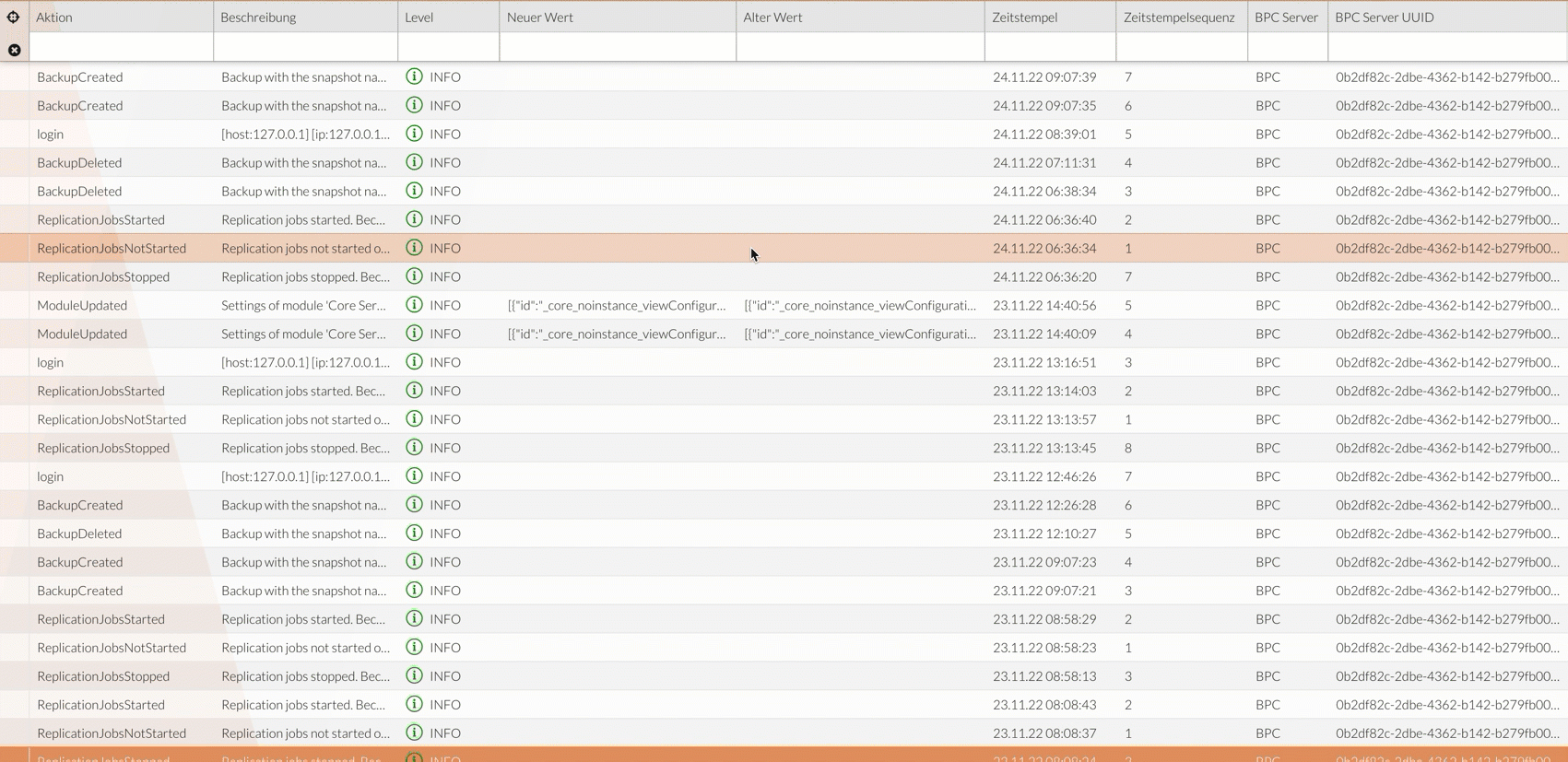Screen dimensions: 1568x762
Task: Click info icon of login row at 08:39:01
Action: [x=415, y=134]
